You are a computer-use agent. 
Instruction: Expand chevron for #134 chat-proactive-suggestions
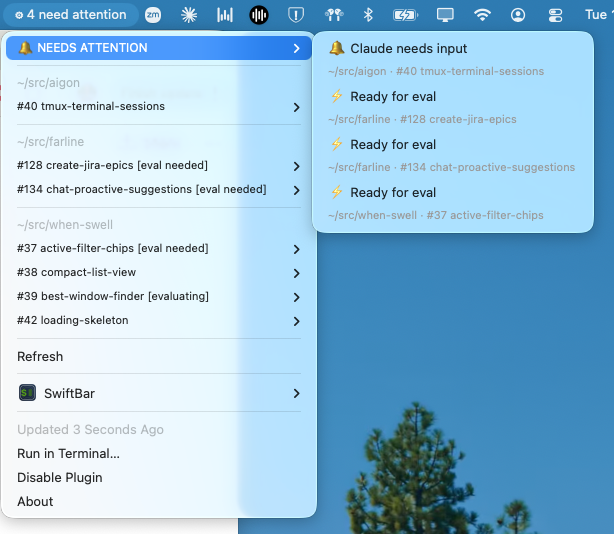296,190
